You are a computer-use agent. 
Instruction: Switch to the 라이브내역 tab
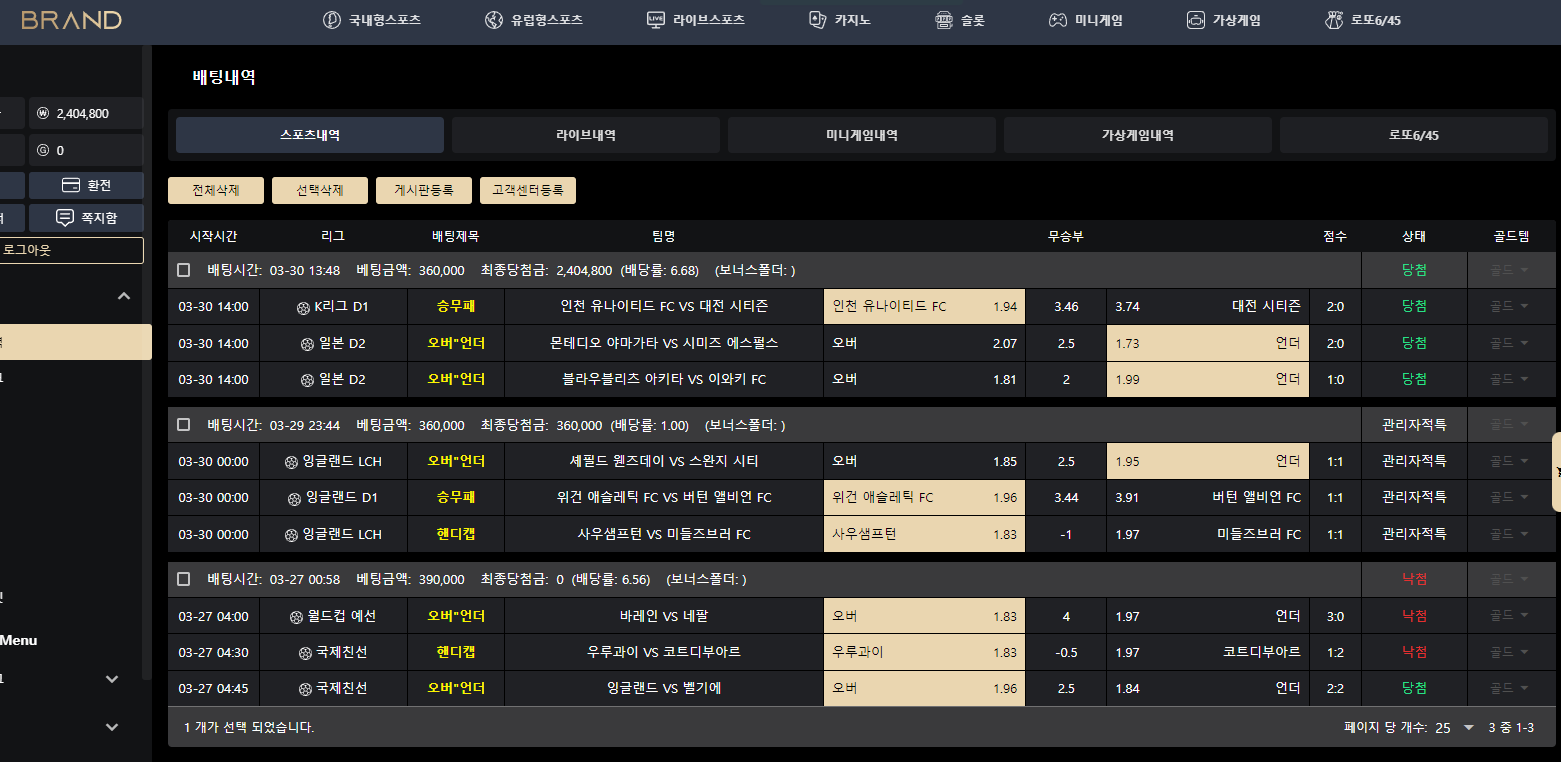point(585,135)
